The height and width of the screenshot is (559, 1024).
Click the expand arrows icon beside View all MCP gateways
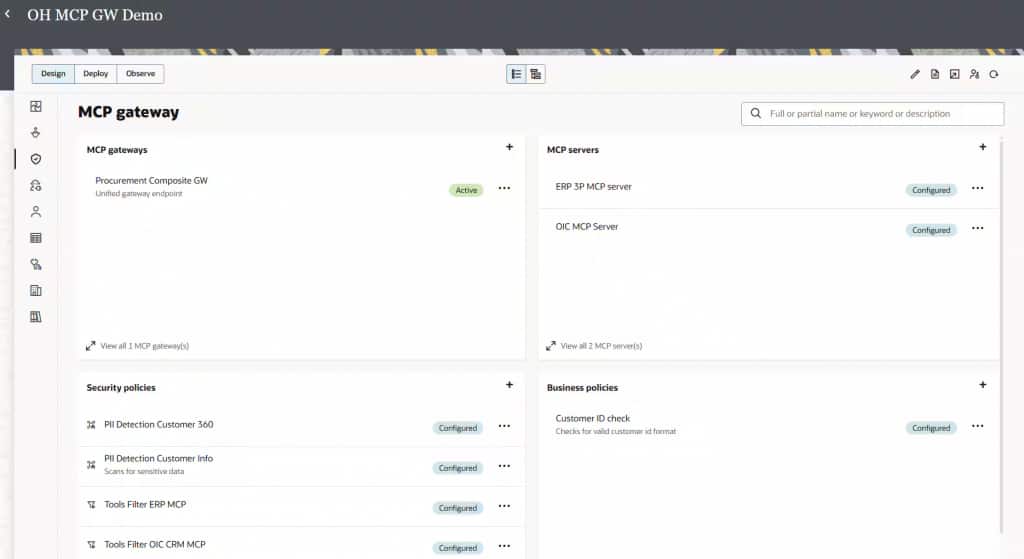point(90,346)
